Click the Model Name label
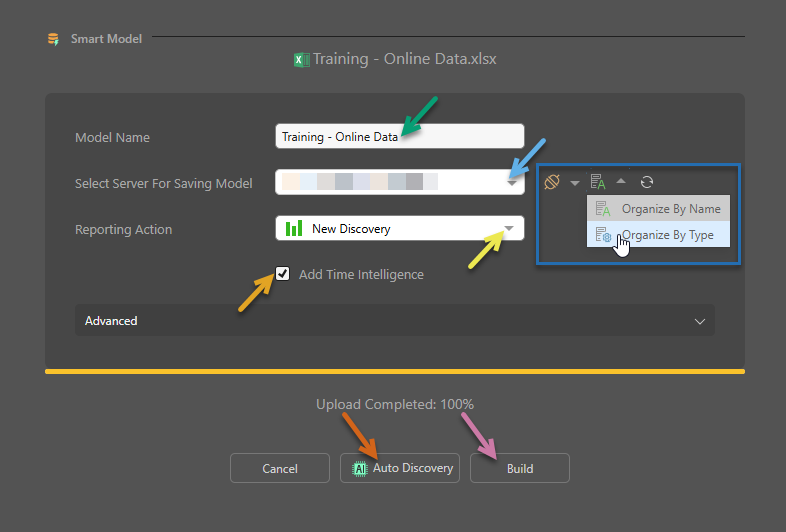 pyautogui.click(x=112, y=137)
